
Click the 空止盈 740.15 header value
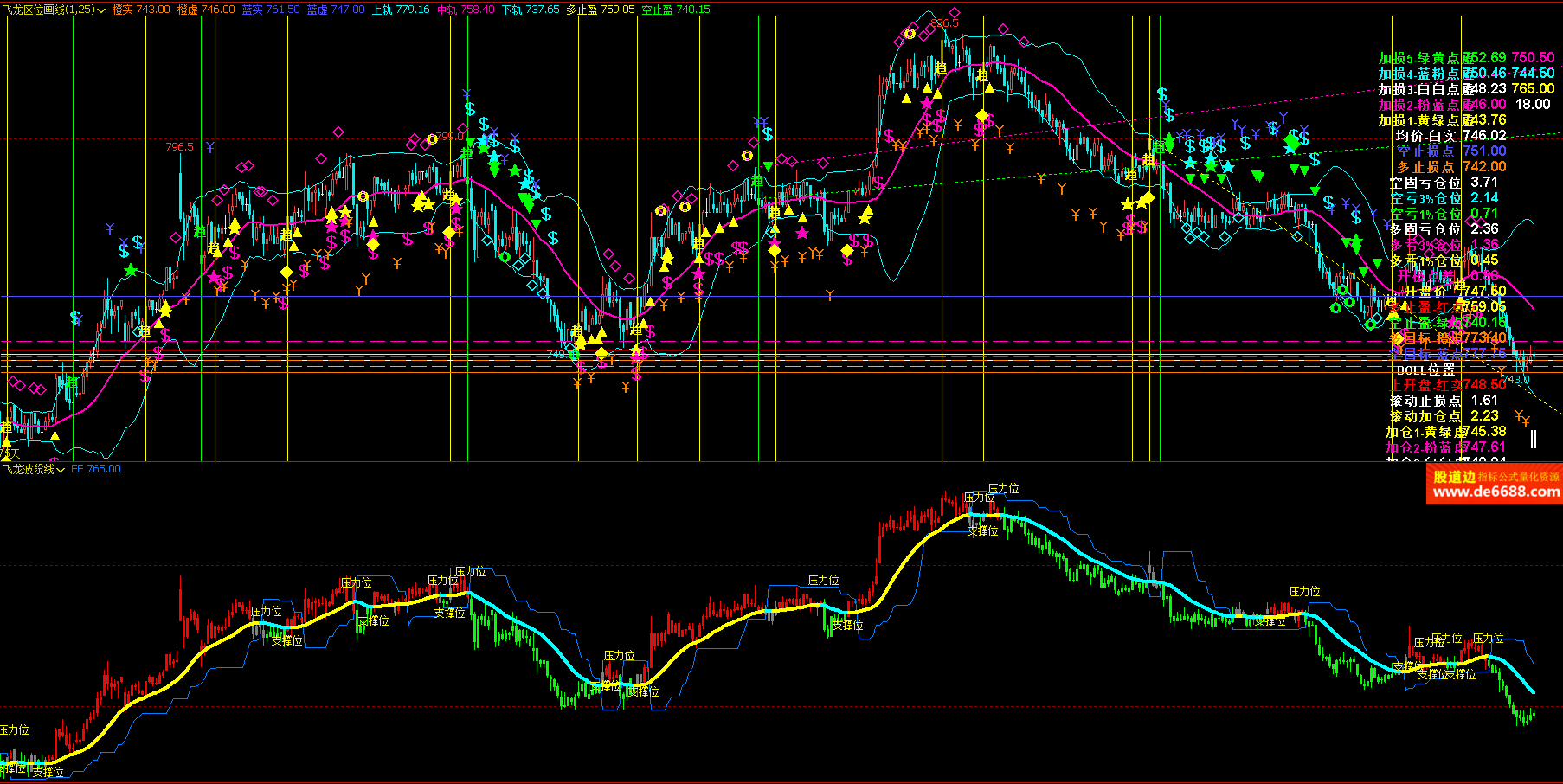click(x=676, y=10)
